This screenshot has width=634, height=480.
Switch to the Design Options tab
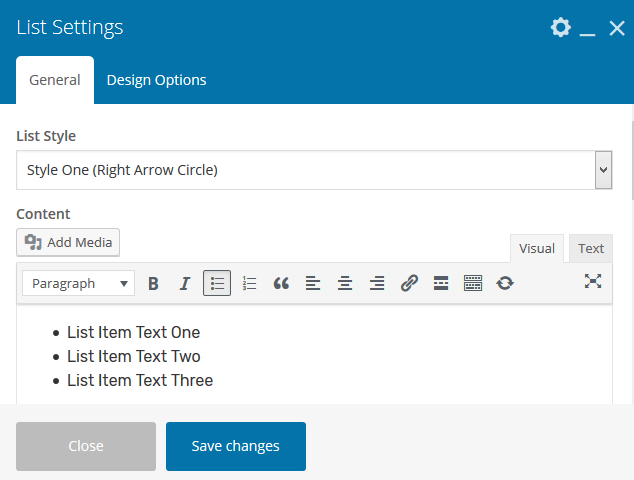156,80
